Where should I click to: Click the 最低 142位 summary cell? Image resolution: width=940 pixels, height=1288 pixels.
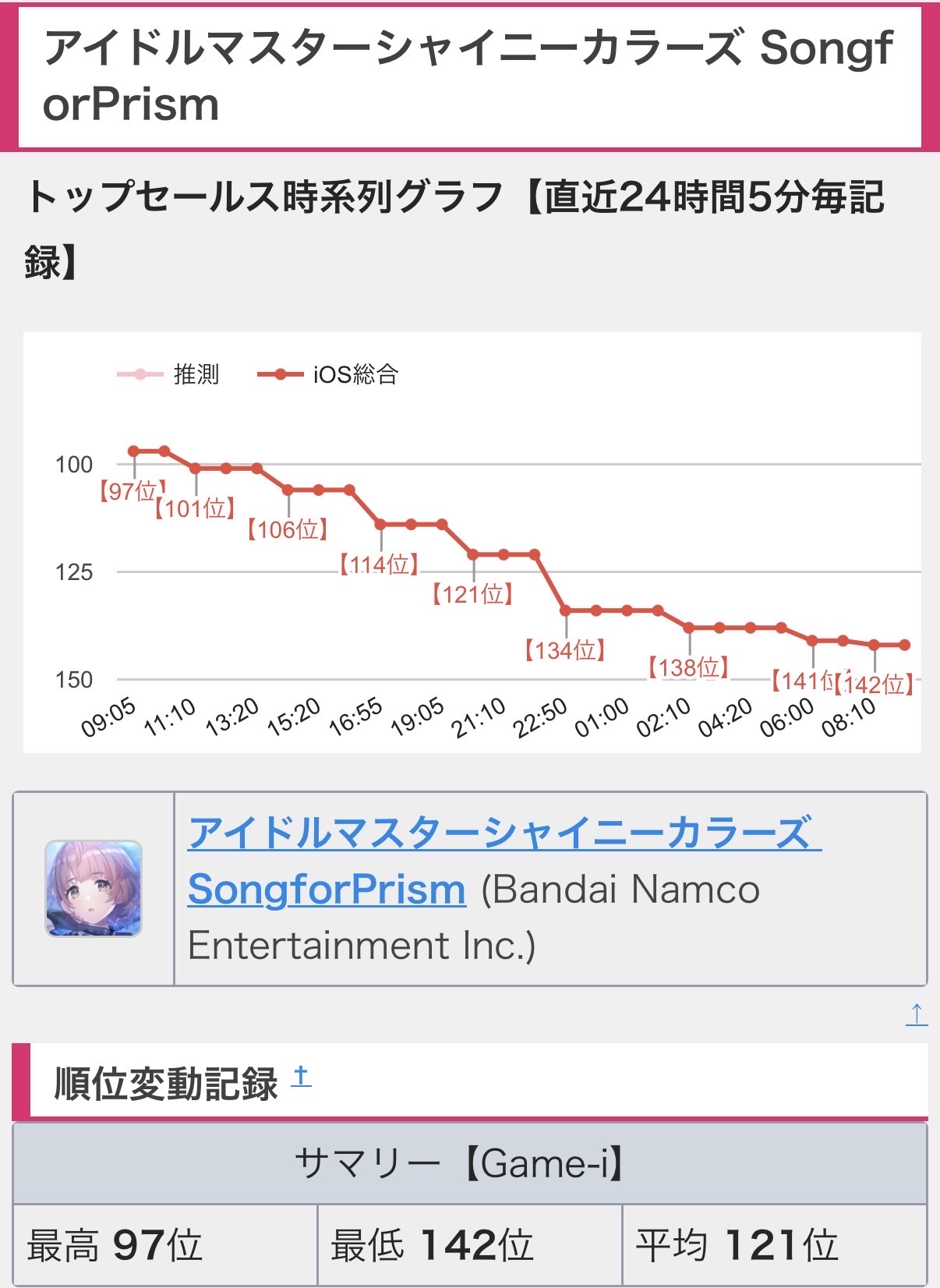pos(470,1245)
